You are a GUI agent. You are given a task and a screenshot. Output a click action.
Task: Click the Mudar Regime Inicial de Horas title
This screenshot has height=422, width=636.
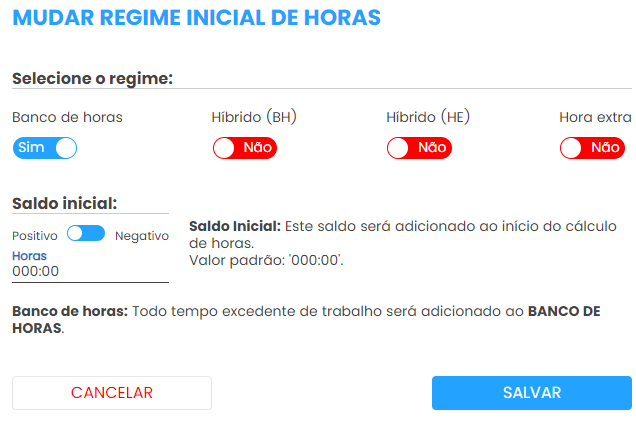coord(196,20)
